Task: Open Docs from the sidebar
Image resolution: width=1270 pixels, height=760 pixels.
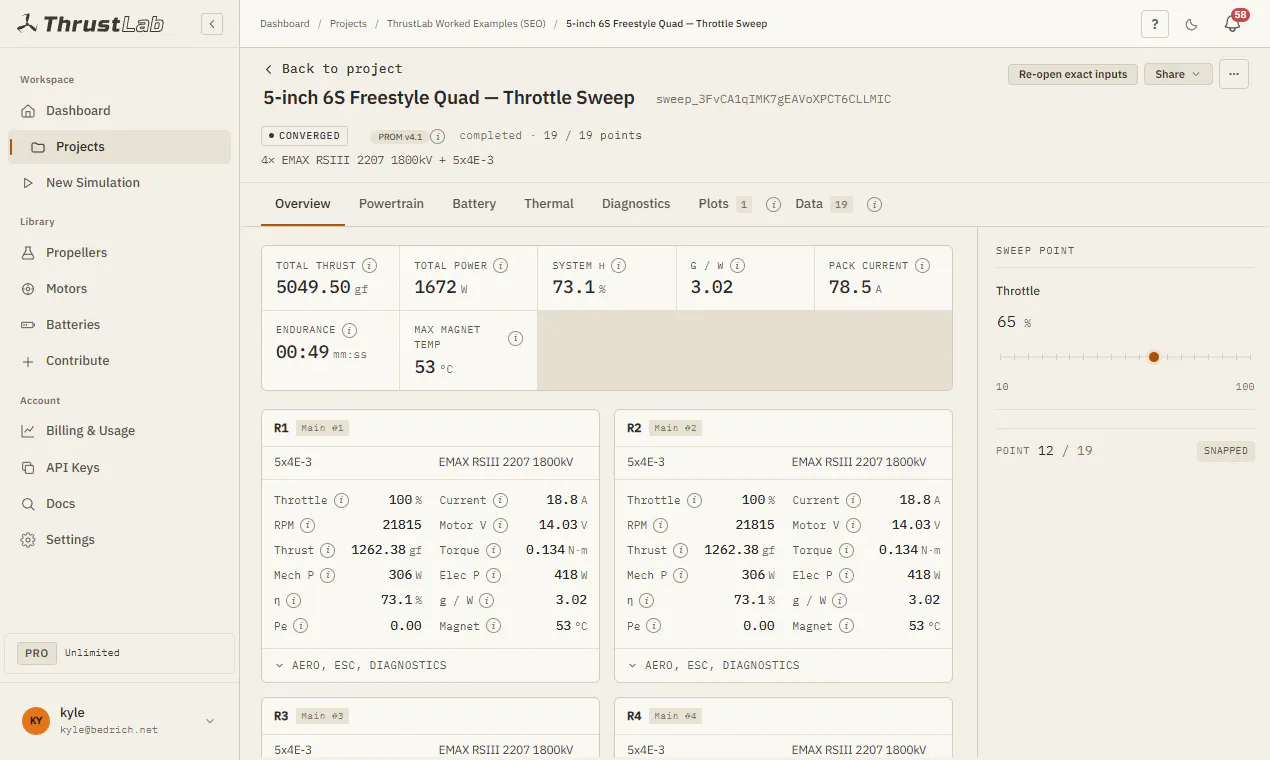Action: pos(120,504)
